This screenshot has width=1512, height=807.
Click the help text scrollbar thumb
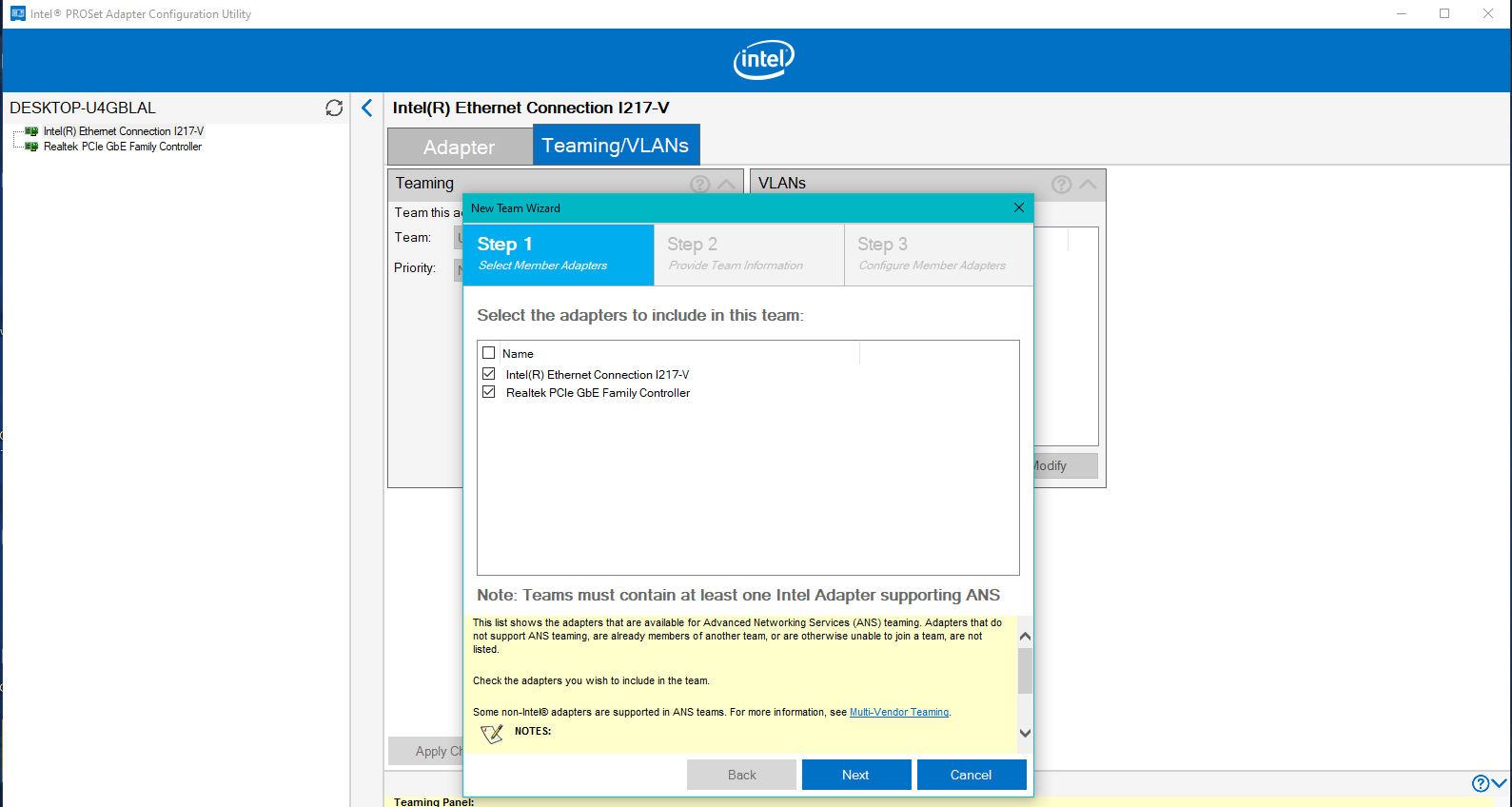tap(1025, 671)
